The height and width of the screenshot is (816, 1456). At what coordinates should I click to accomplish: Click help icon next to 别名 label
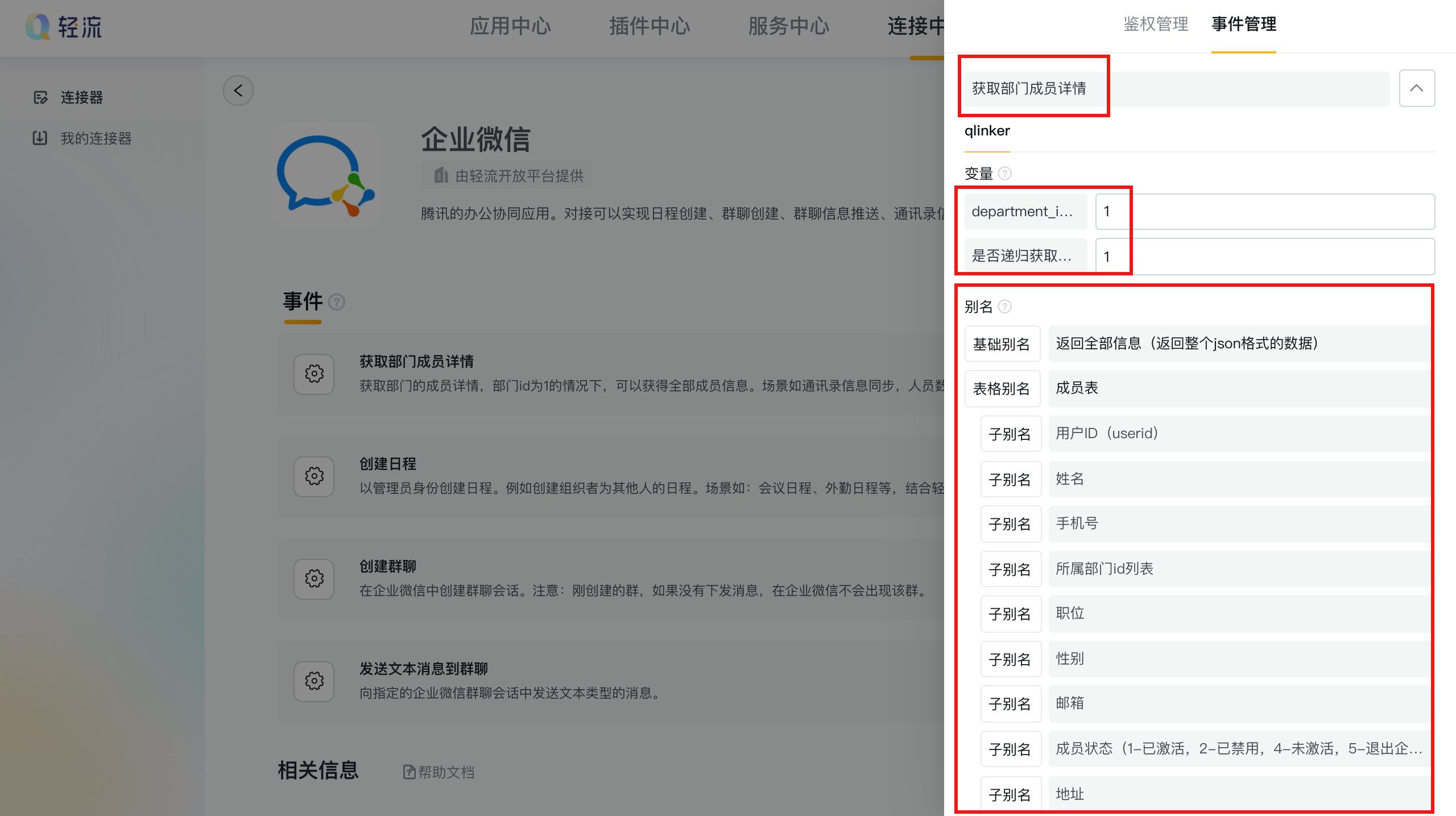1005,307
